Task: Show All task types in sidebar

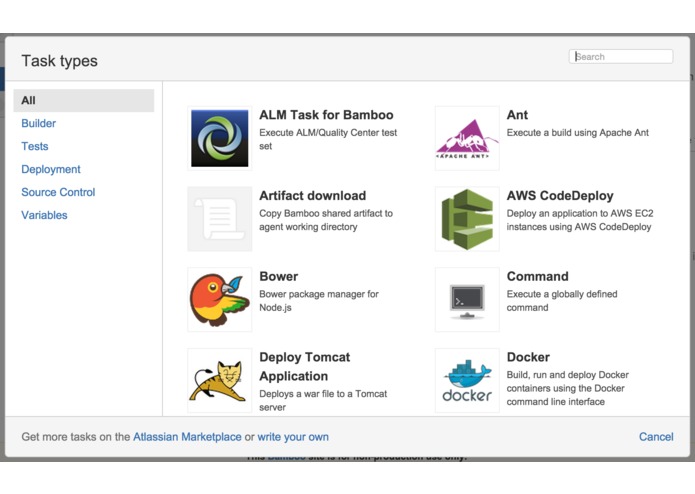Action: pyautogui.click(x=84, y=101)
